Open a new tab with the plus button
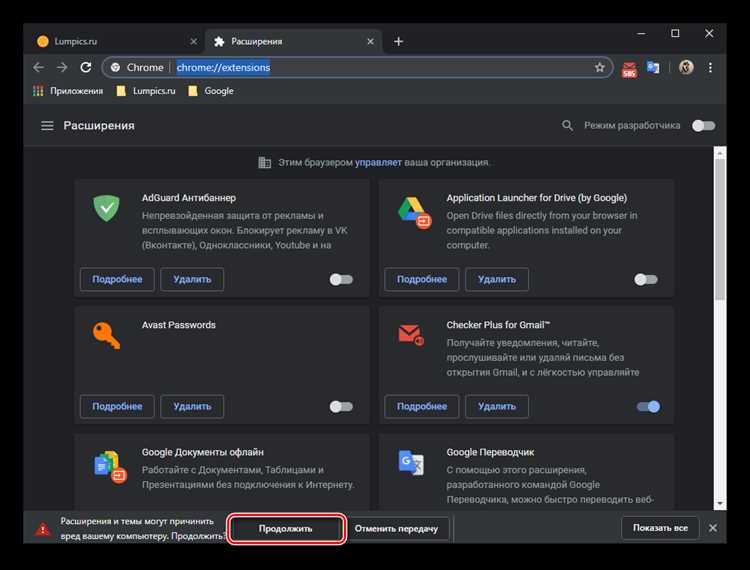 398,42
